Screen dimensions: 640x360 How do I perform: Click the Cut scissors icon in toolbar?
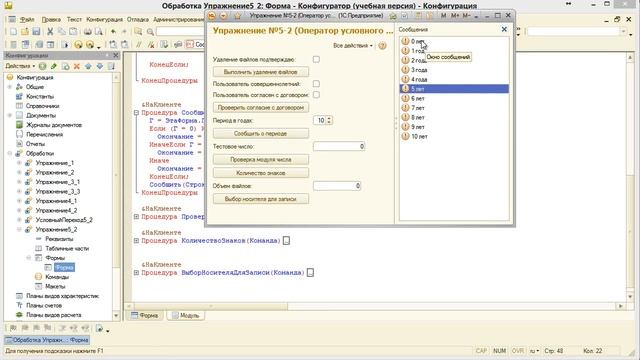coord(50,31)
